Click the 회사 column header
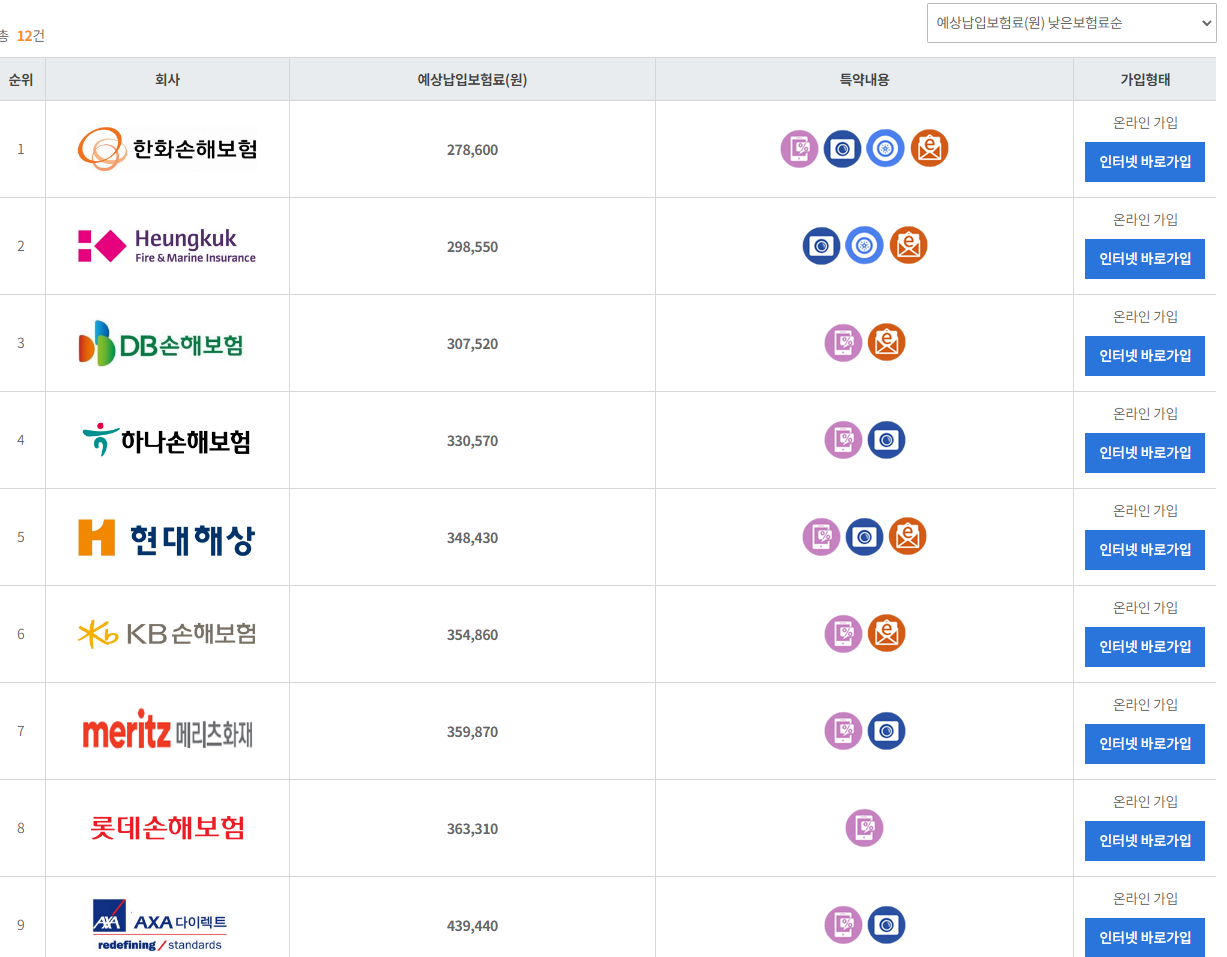 [x=167, y=80]
